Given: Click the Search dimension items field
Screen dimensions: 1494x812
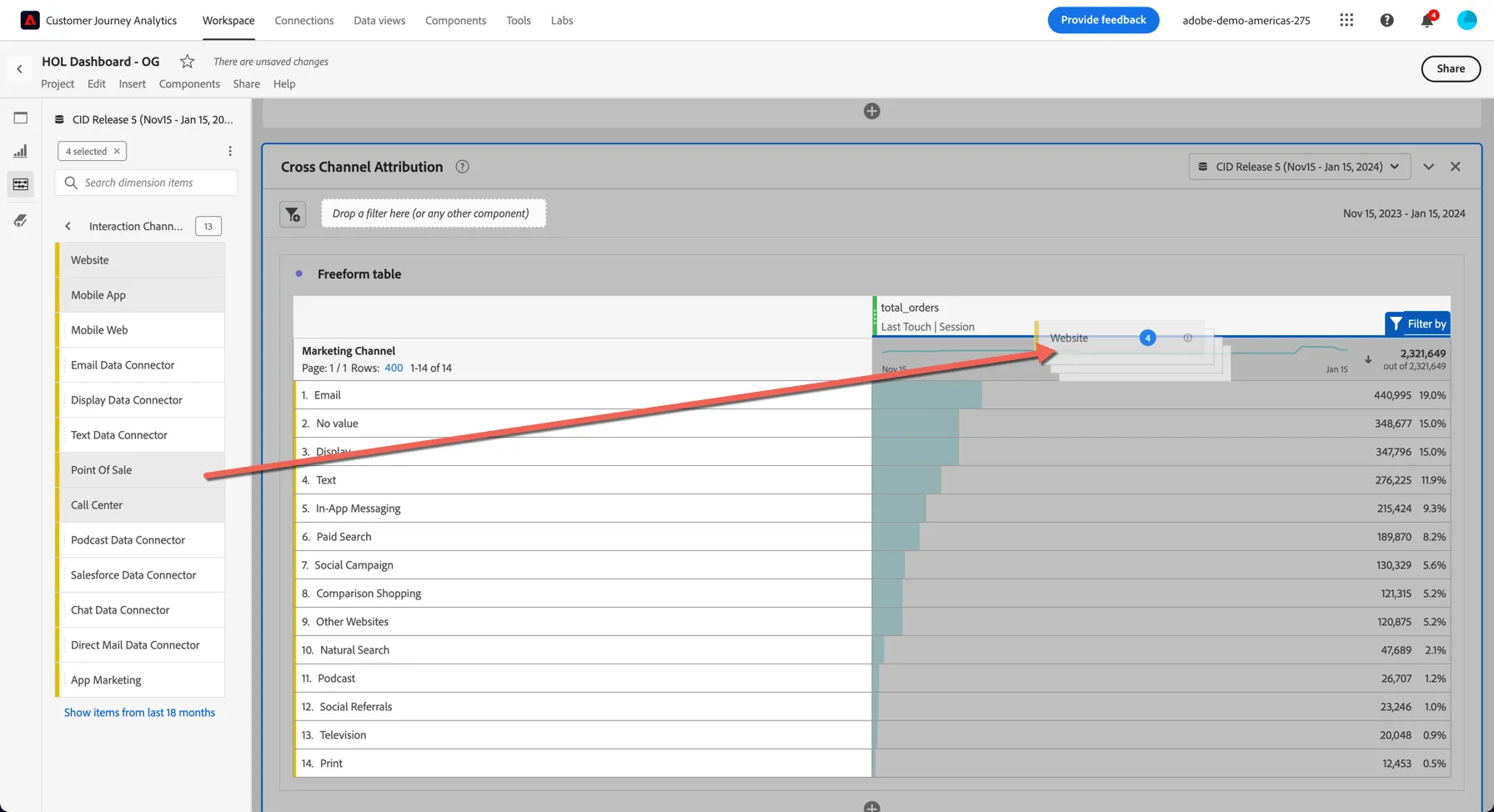Looking at the screenshot, I should (x=146, y=183).
